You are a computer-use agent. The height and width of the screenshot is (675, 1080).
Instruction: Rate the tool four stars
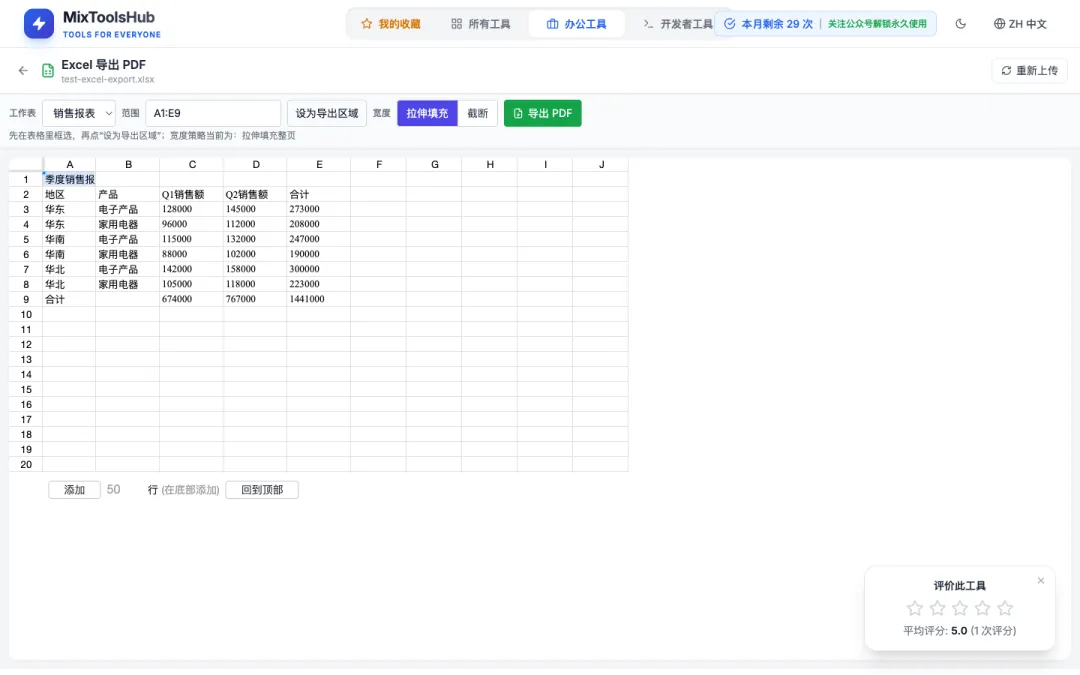pos(982,608)
